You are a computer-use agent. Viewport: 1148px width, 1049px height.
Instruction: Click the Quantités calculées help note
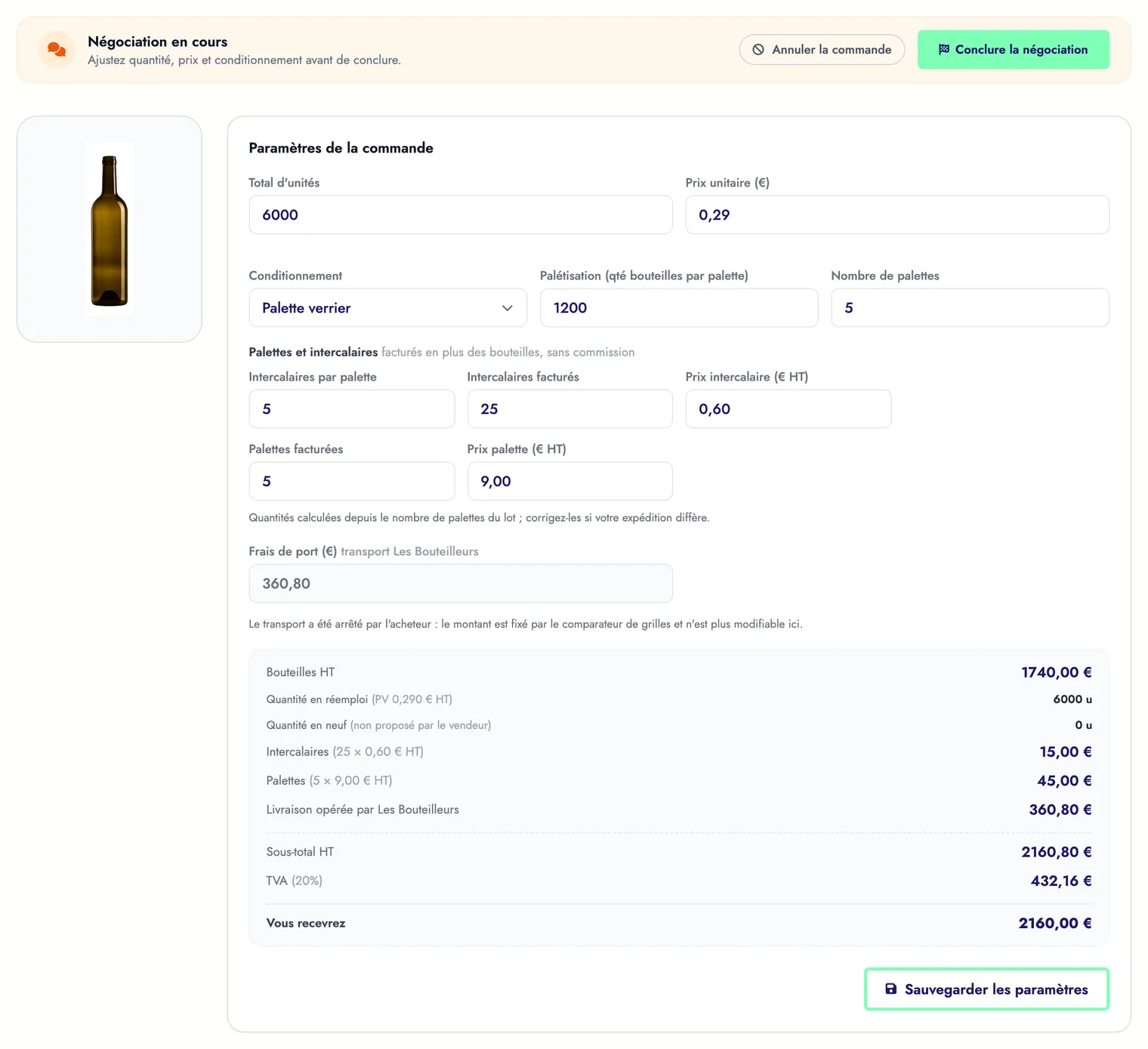[x=479, y=517]
